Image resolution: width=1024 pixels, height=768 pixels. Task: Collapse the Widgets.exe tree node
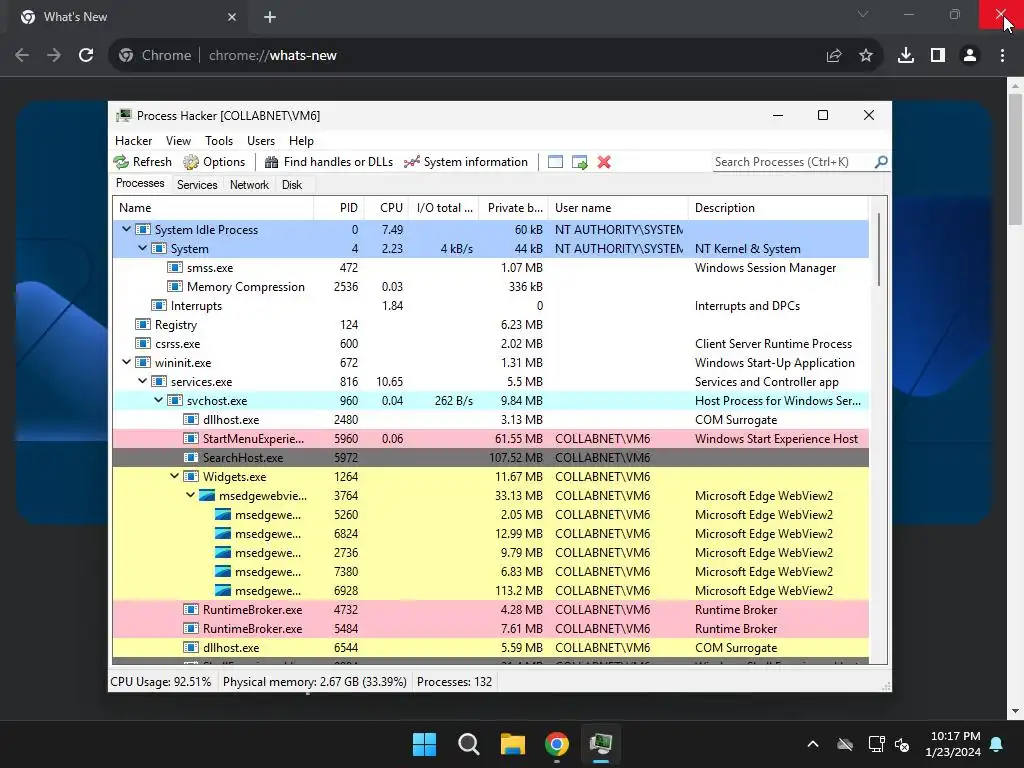pyautogui.click(x=174, y=476)
